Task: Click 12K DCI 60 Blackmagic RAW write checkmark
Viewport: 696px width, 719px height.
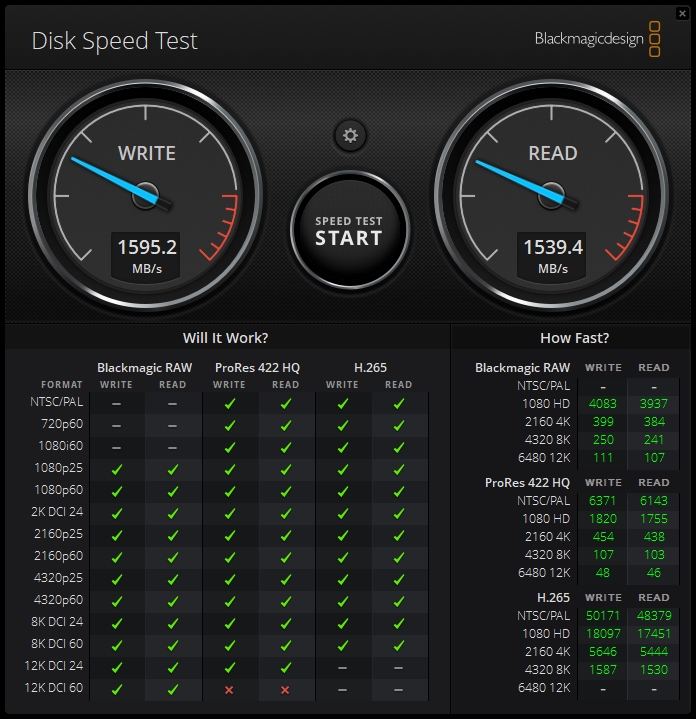Action: [117, 689]
